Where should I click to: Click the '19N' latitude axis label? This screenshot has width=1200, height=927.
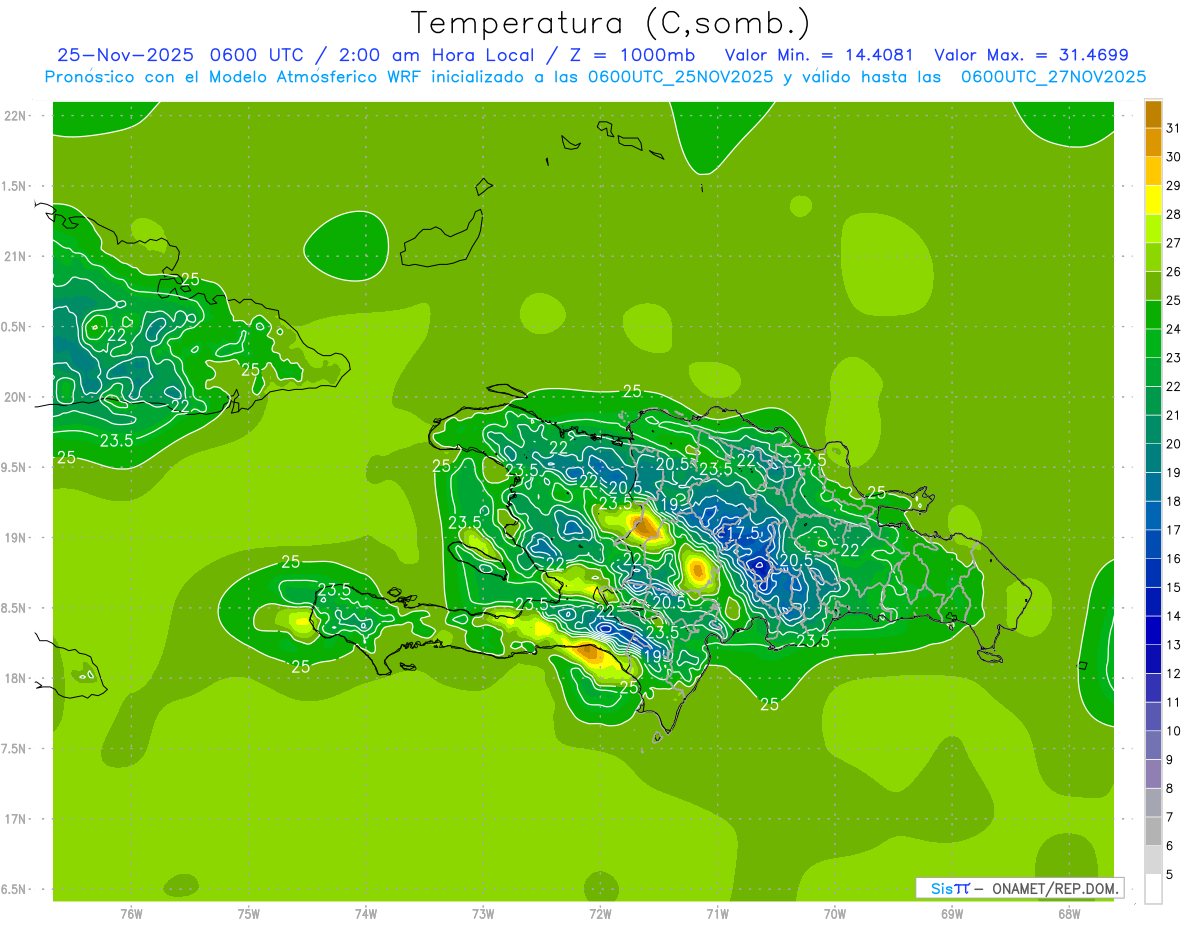click(15, 538)
